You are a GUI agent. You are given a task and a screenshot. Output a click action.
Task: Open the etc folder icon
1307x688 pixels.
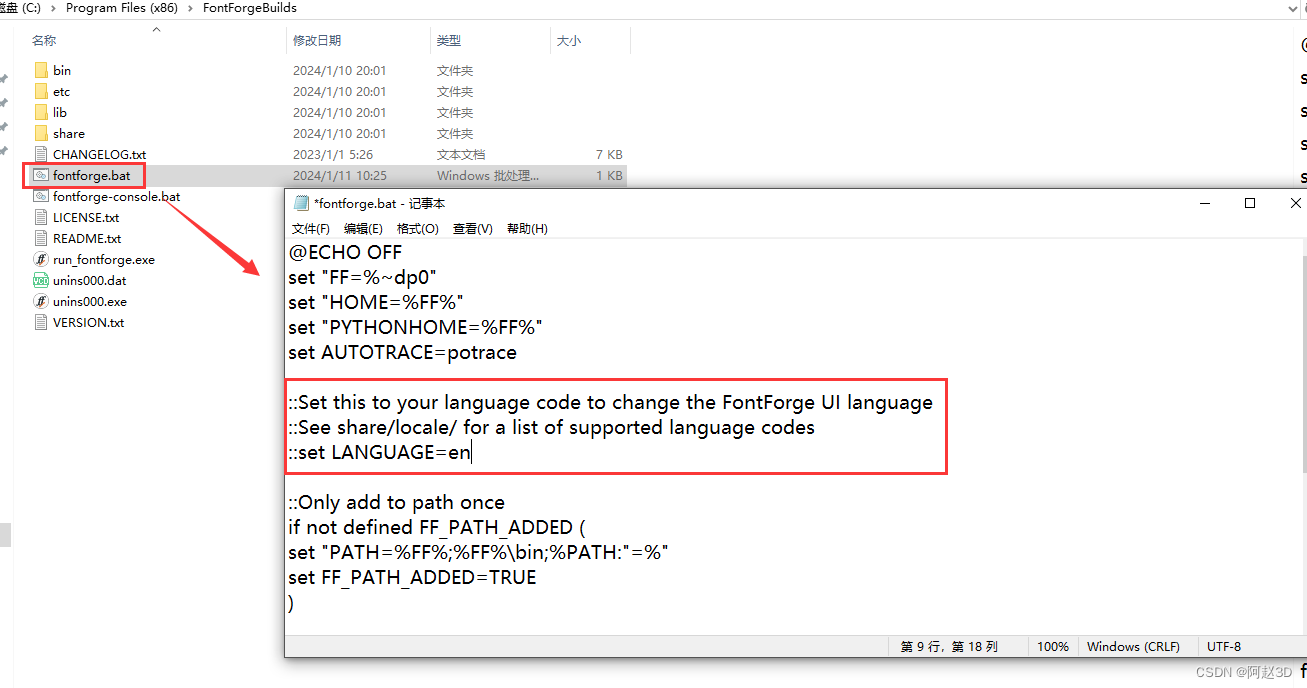coord(41,91)
